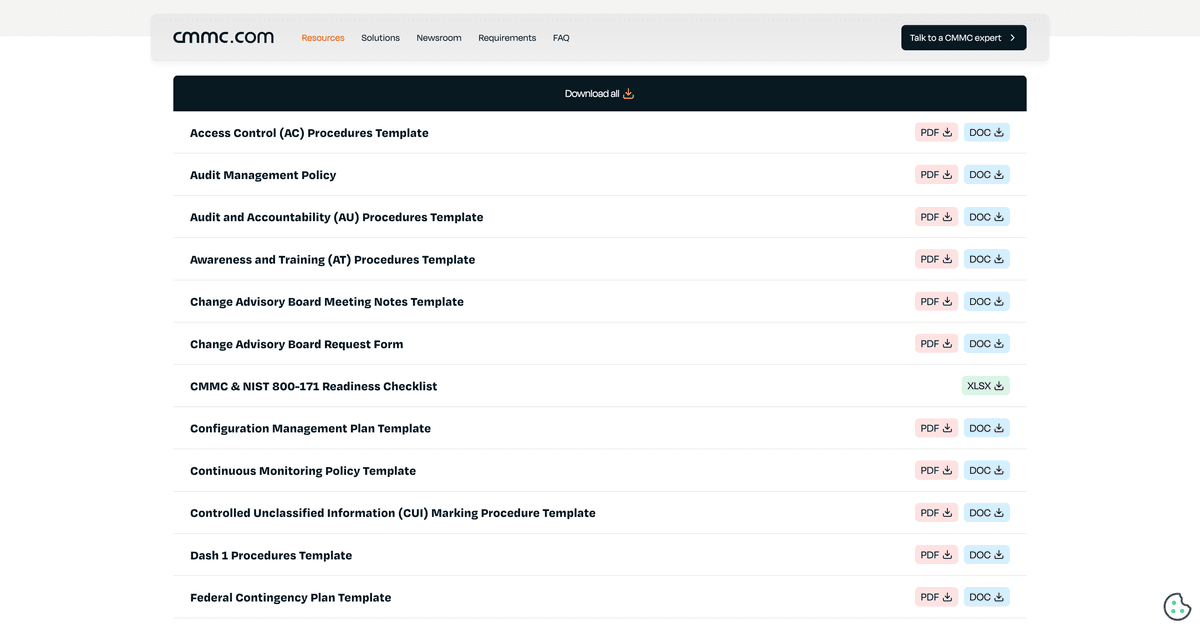Image resolution: width=1200 pixels, height=629 pixels.
Task: Download Awareness and Training (AT) Procedures DOC
Action: [986, 259]
